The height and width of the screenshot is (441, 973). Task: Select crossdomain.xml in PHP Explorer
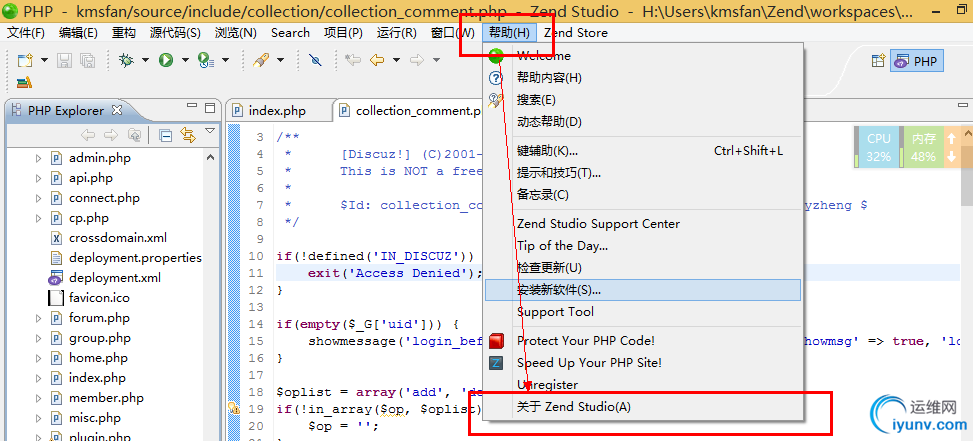click(x=117, y=238)
